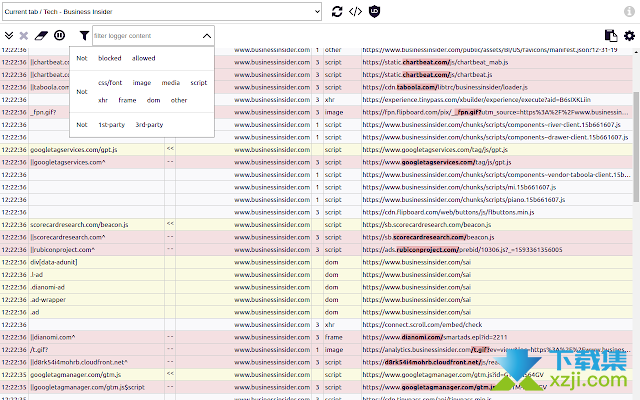The height and width of the screenshot is (400, 640).
Task: Open the flipboard flbuttons.min.js URL entry
Action: [448, 212]
